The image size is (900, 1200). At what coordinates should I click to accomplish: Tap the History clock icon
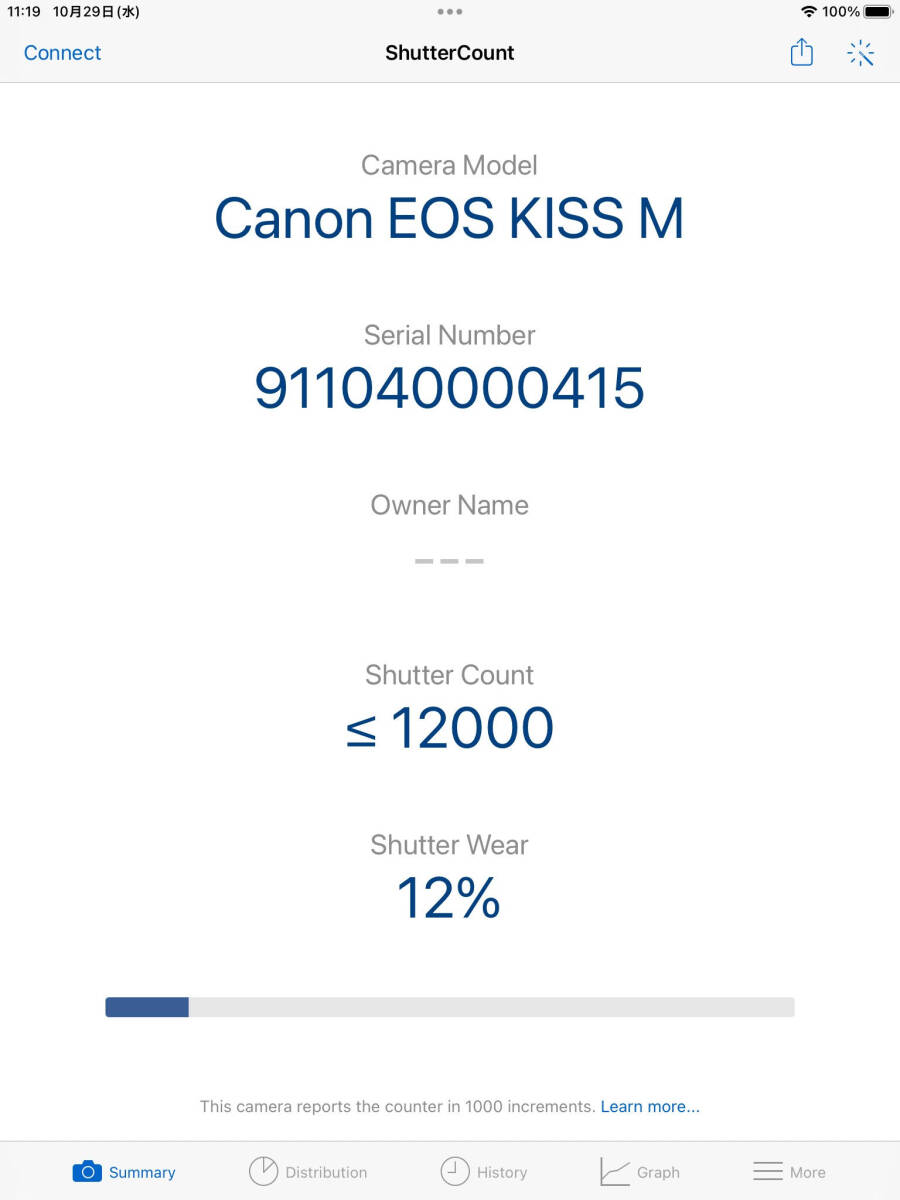[455, 1171]
